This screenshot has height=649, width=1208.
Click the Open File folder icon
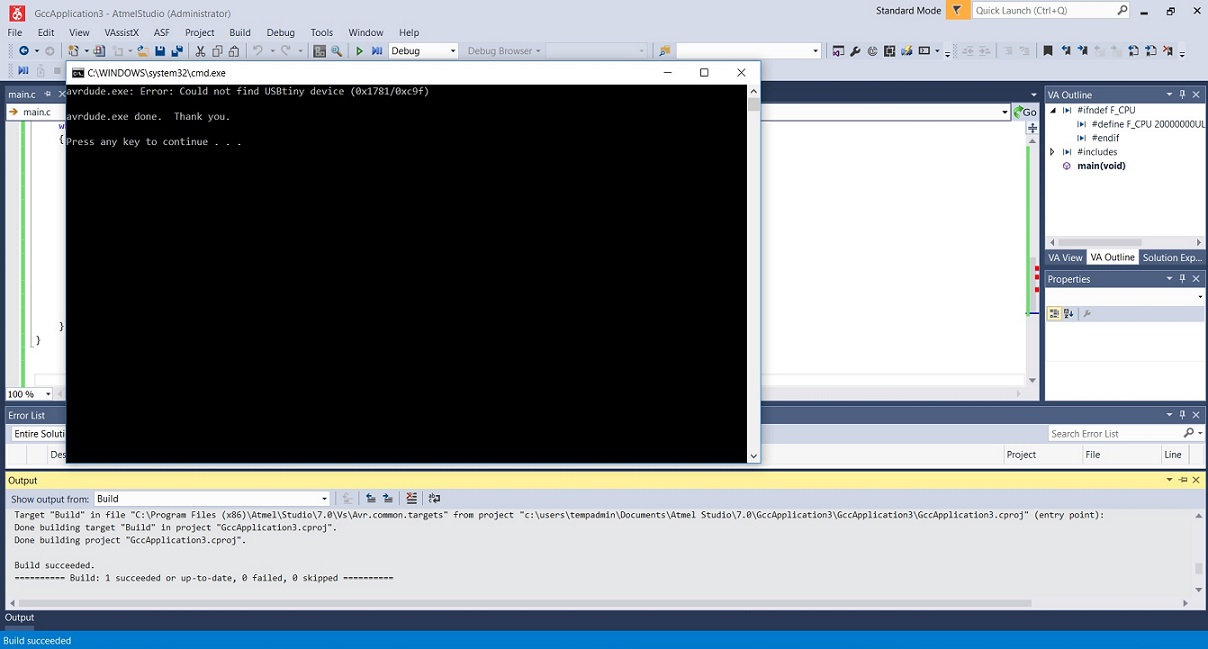pyautogui.click(x=143, y=51)
